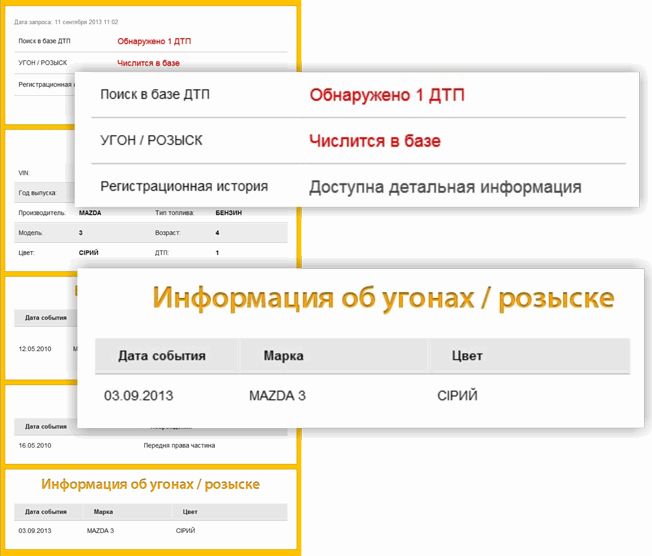Click the 'Тип топлива:' label
Screen dimensions: 652x556
(x=175, y=213)
